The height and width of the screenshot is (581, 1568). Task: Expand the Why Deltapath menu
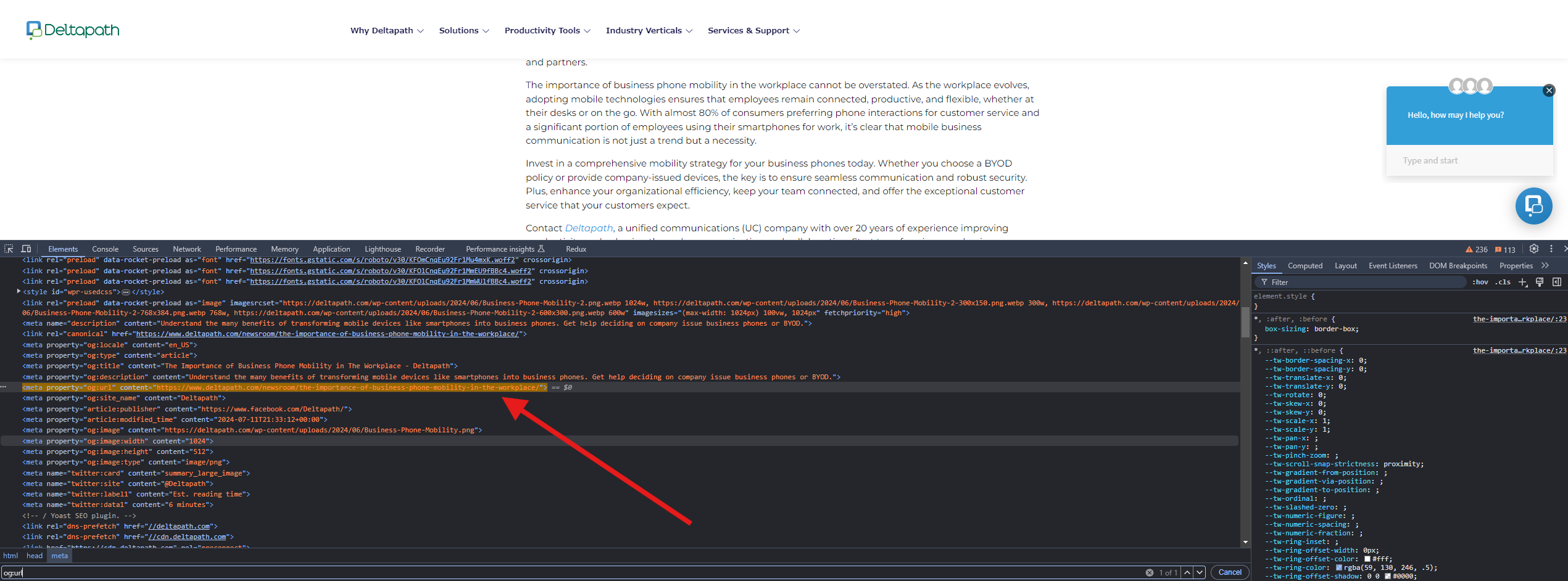(387, 30)
